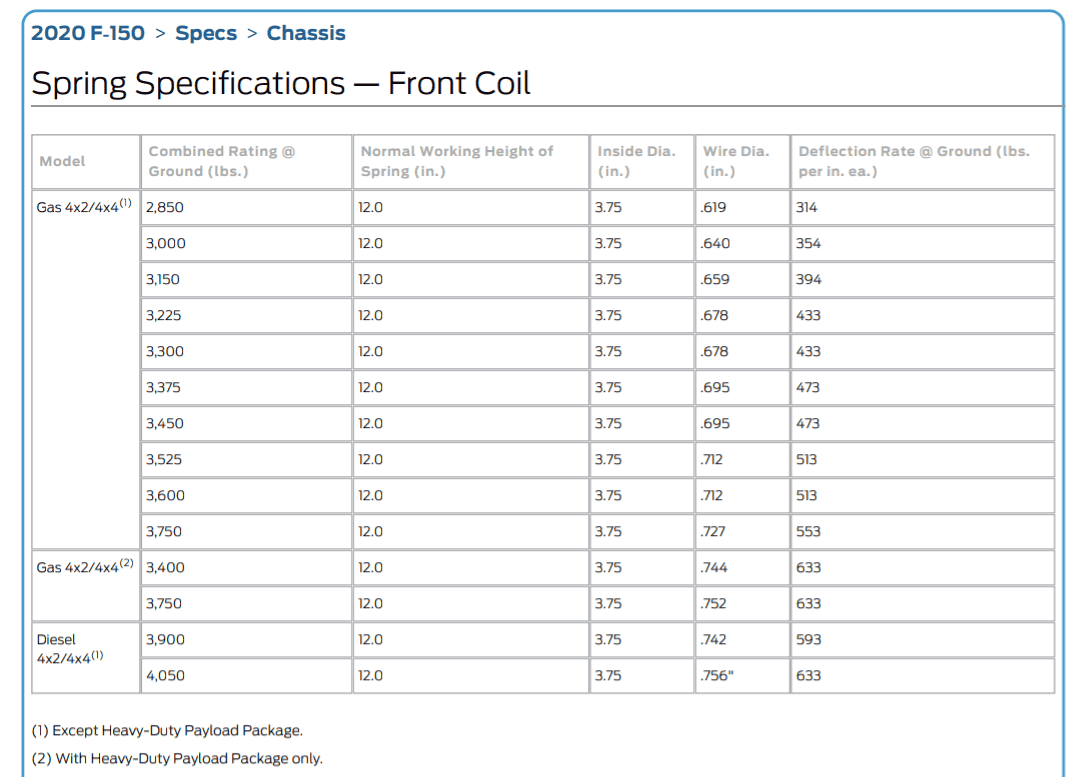Viewport: 1080px width, 777px height.
Task: Click the Gas 4x2/4x4 (2) model cell
Action: click(86, 586)
